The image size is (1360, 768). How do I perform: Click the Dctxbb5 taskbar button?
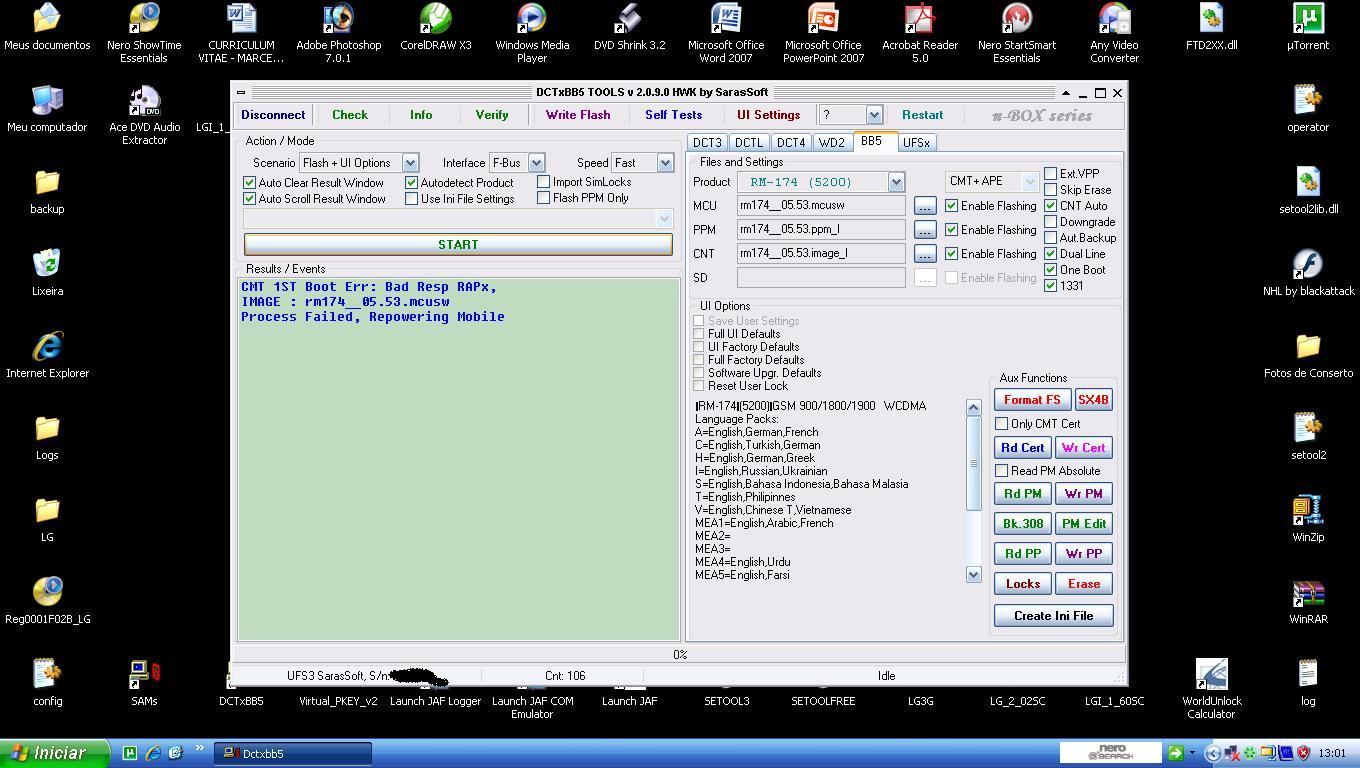pos(294,754)
